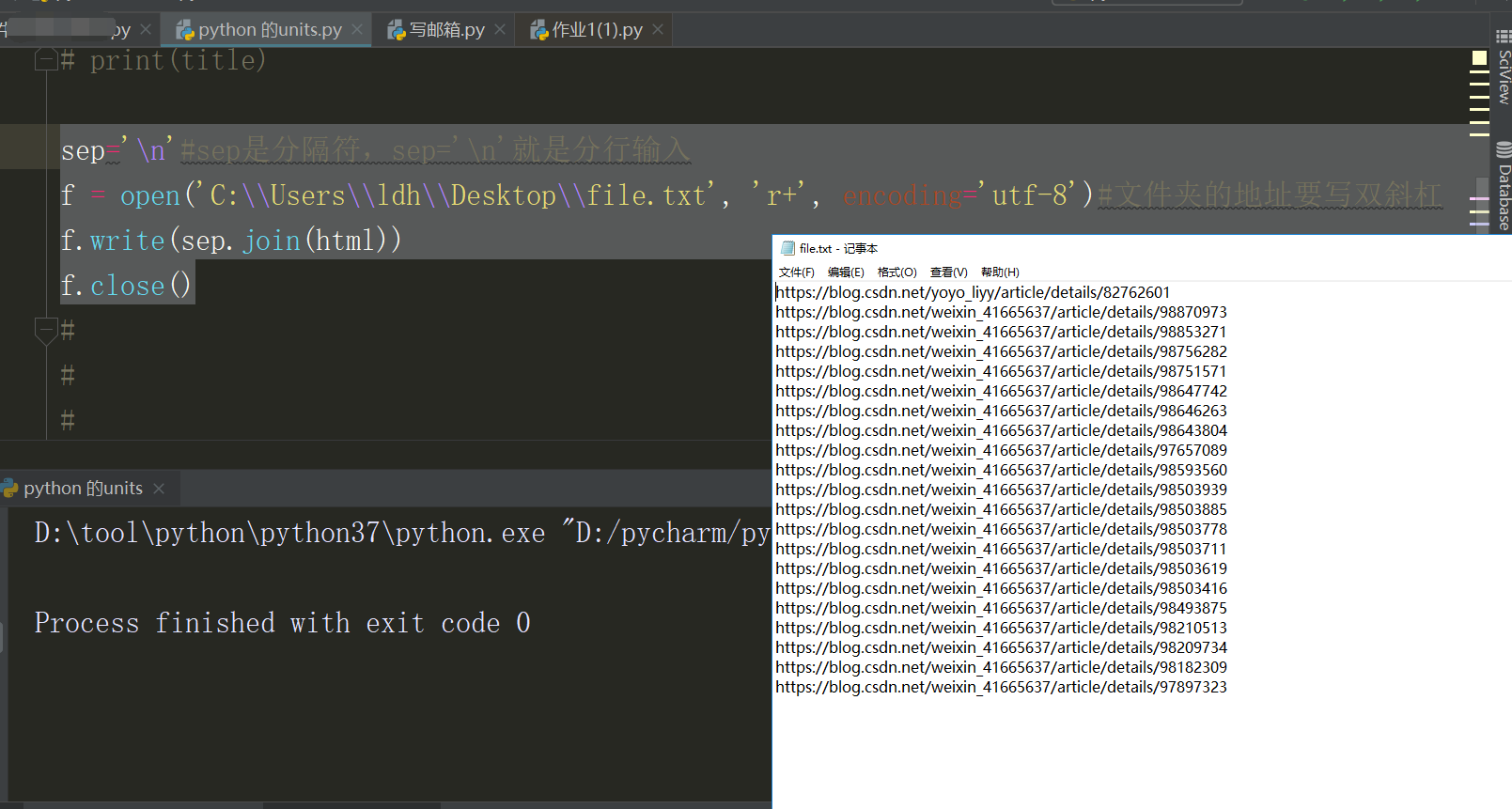The width and height of the screenshot is (1512, 809).
Task: Click the Python file icon on 写邮箱.py tab
Action: 397,31
